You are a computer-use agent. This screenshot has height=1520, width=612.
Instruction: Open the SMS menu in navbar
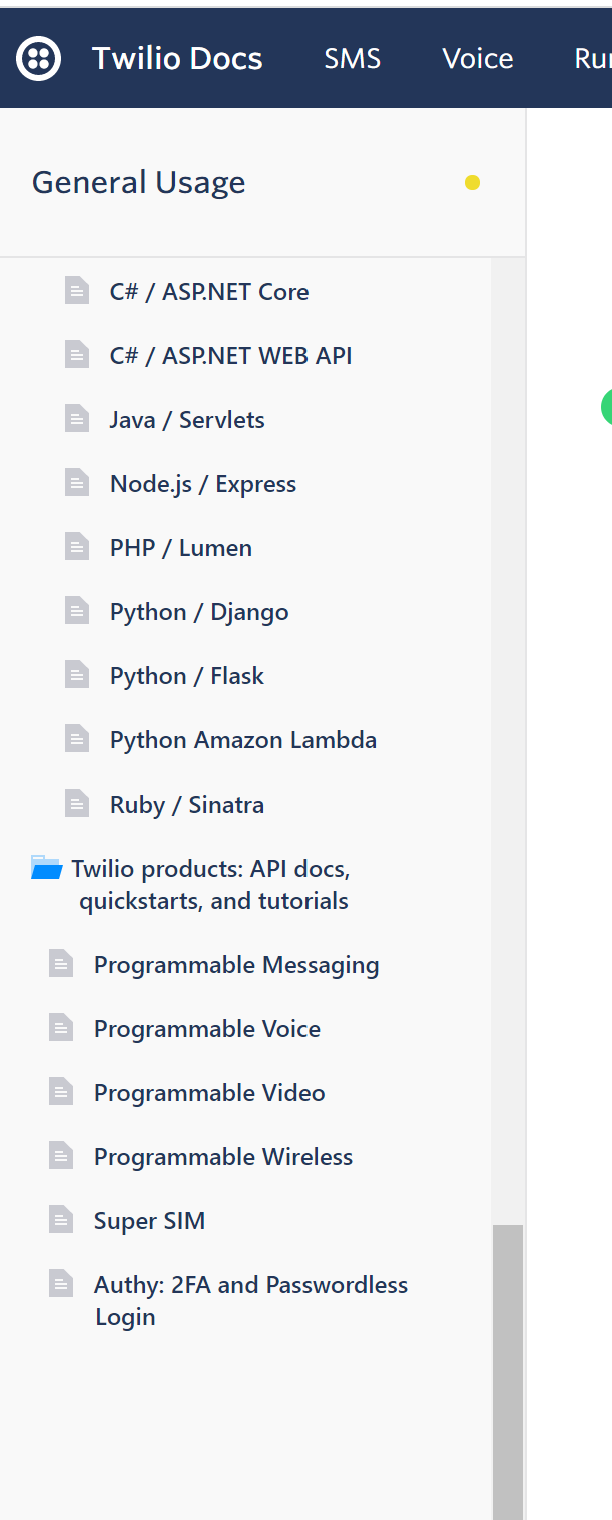[352, 59]
